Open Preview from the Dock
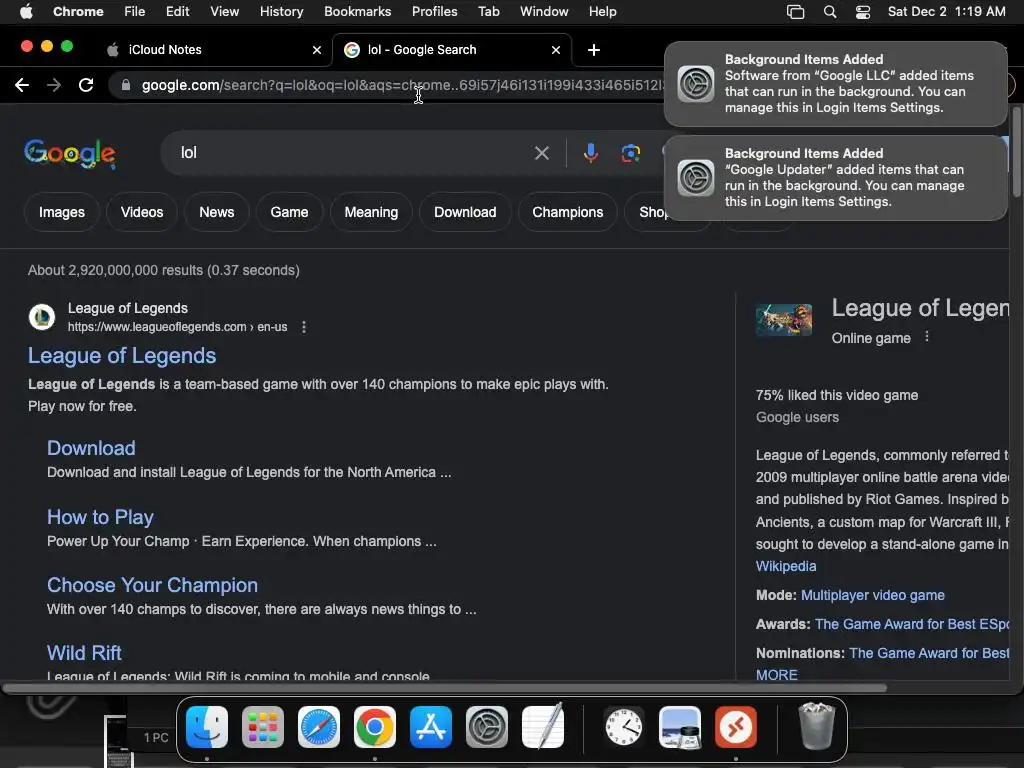This screenshot has width=1024, height=768. 680,727
